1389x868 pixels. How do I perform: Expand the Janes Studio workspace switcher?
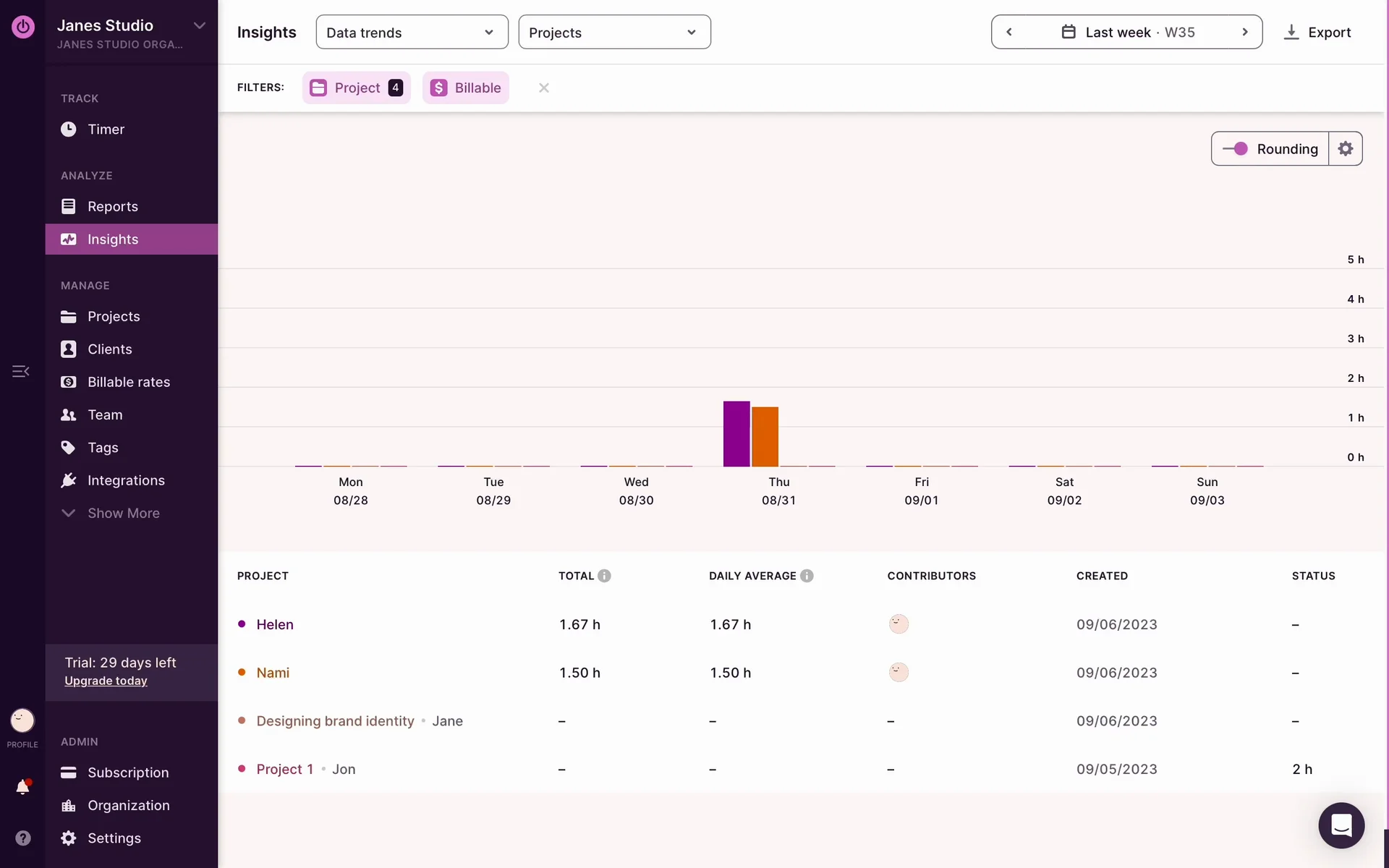[200, 25]
